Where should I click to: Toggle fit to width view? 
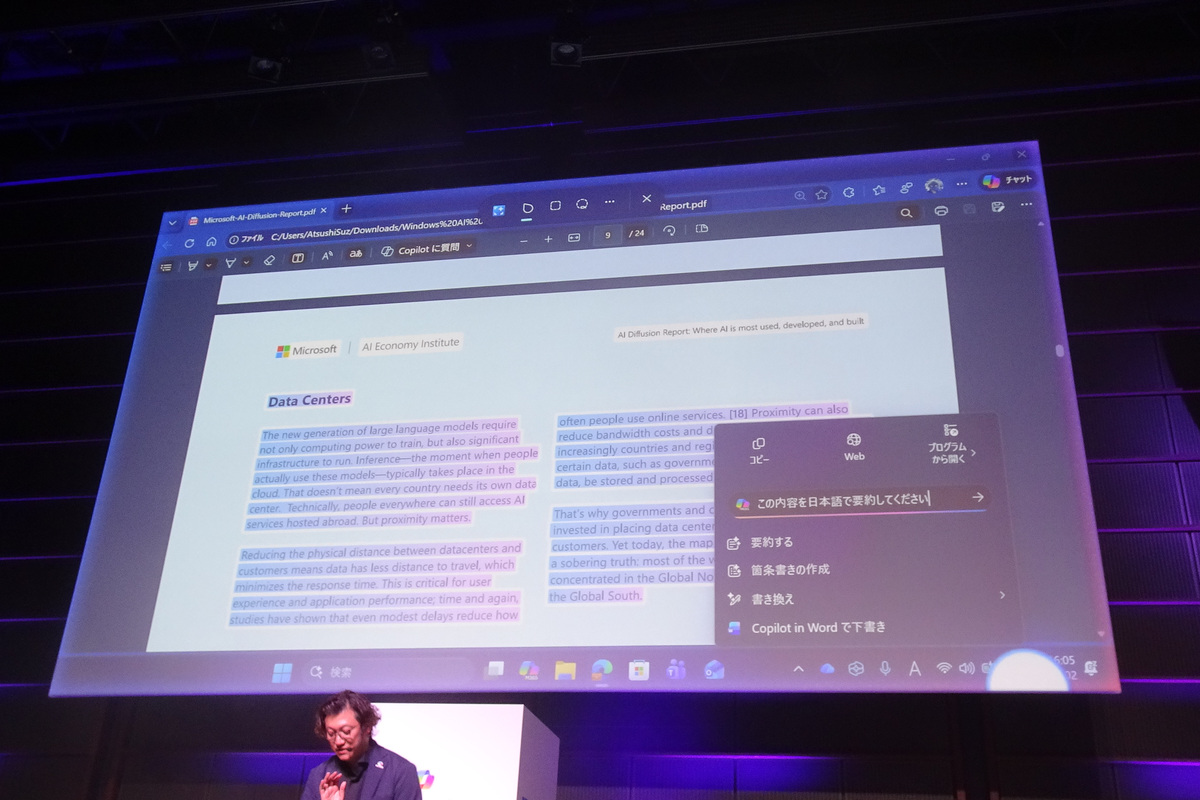(x=574, y=238)
